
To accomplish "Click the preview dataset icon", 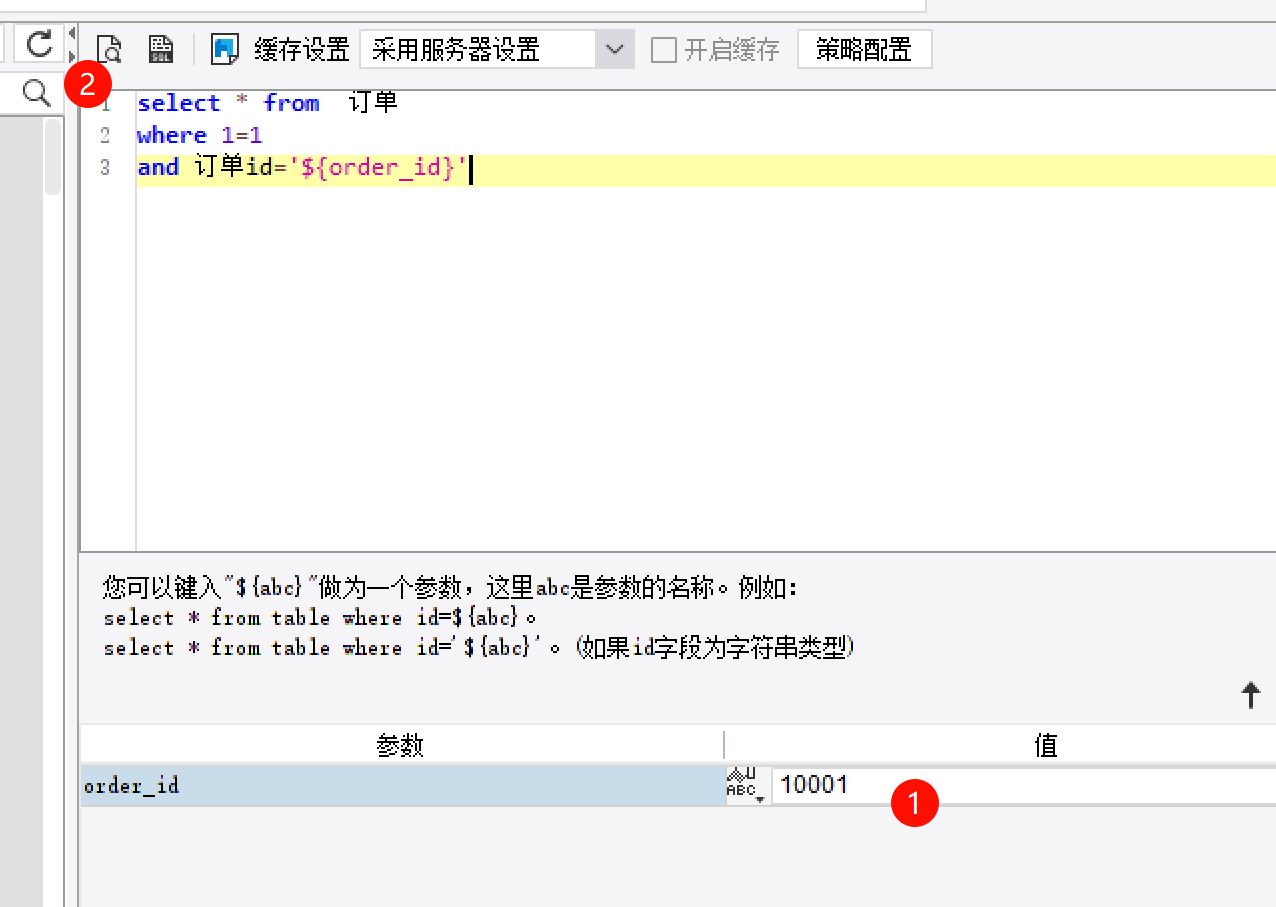I will (108, 48).
